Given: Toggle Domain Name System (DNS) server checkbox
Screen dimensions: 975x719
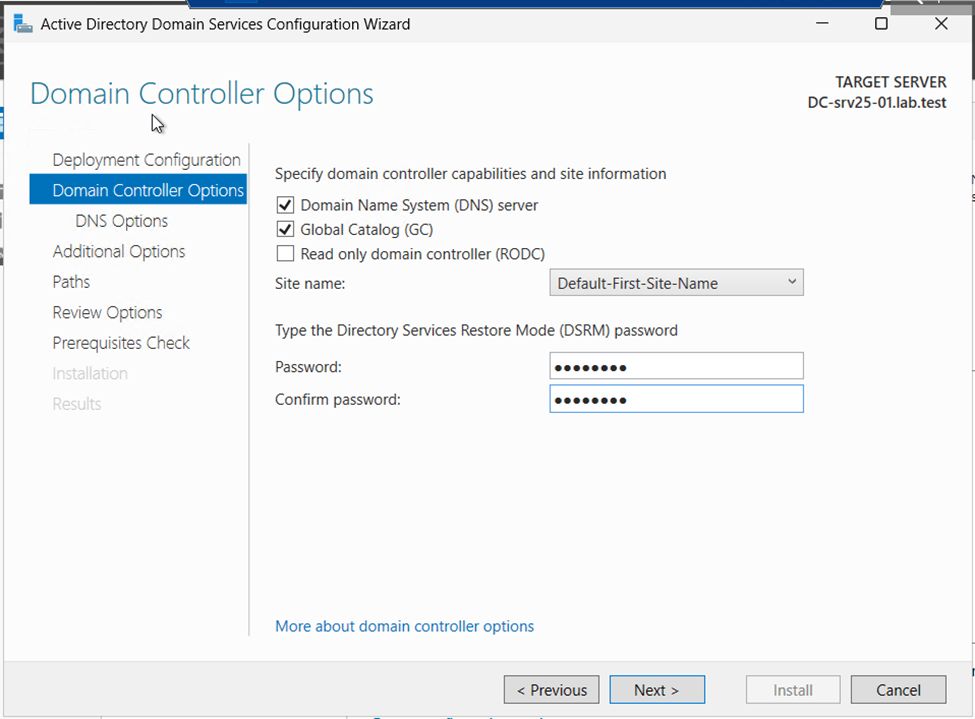Looking at the screenshot, I should click(x=285, y=205).
